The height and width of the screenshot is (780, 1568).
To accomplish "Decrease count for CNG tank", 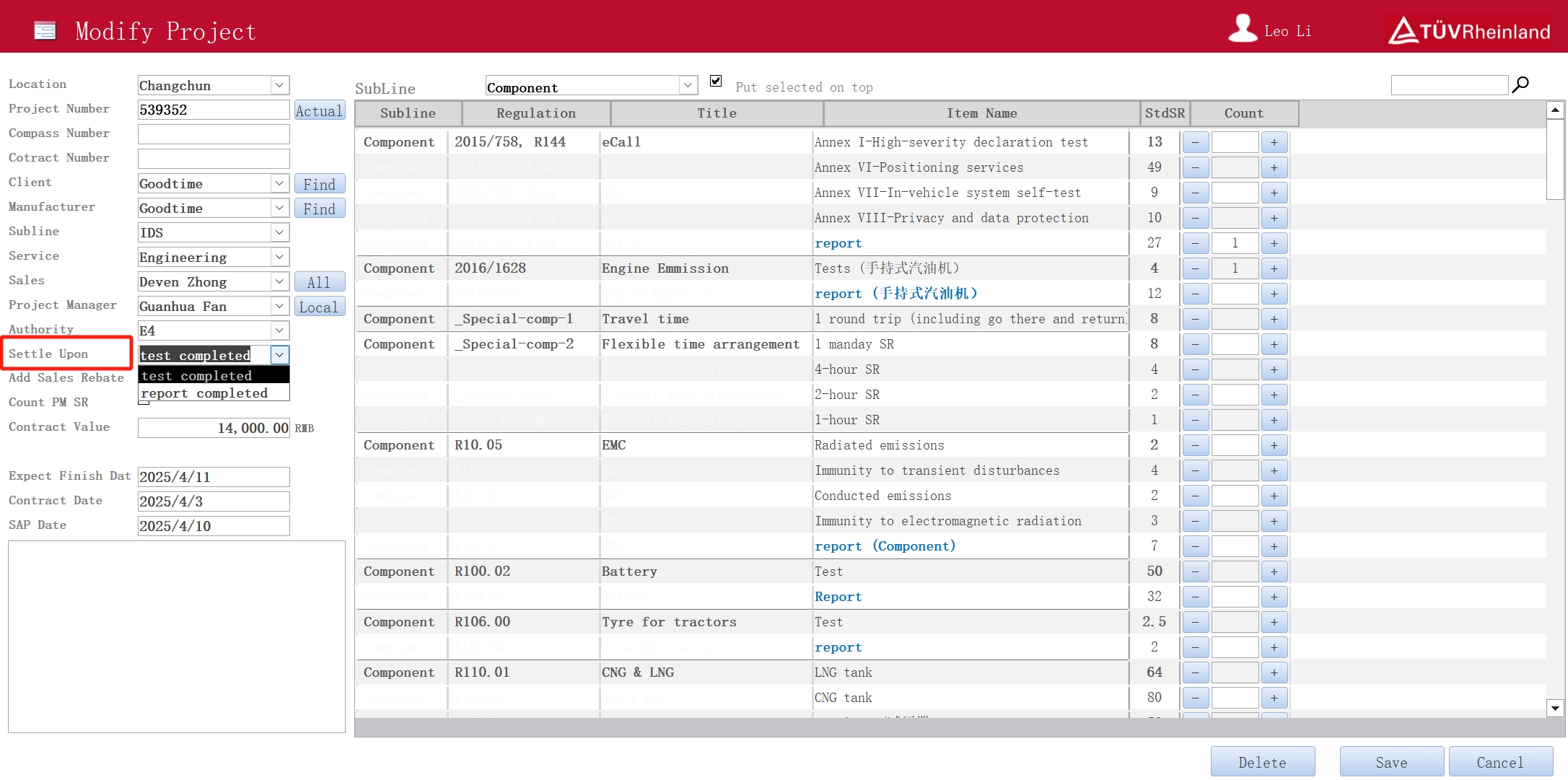I will pyautogui.click(x=1196, y=698).
